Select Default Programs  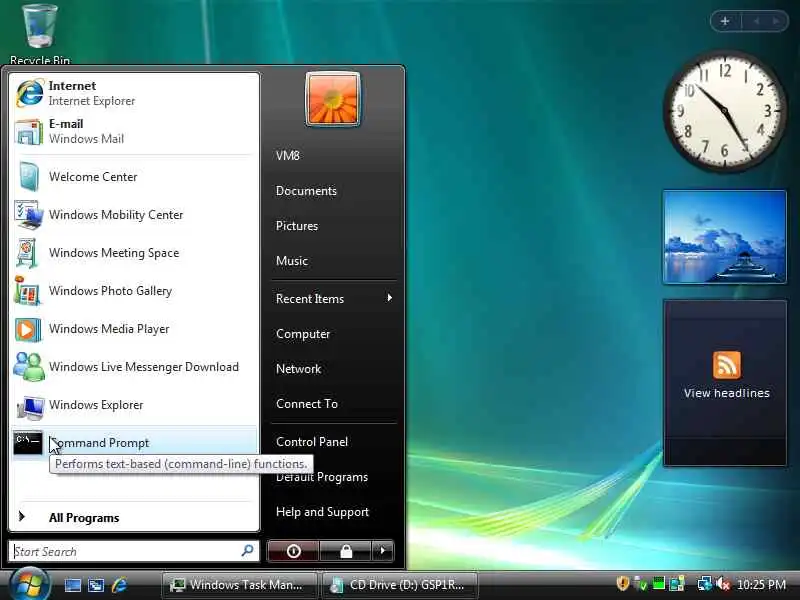pos(321,477)
